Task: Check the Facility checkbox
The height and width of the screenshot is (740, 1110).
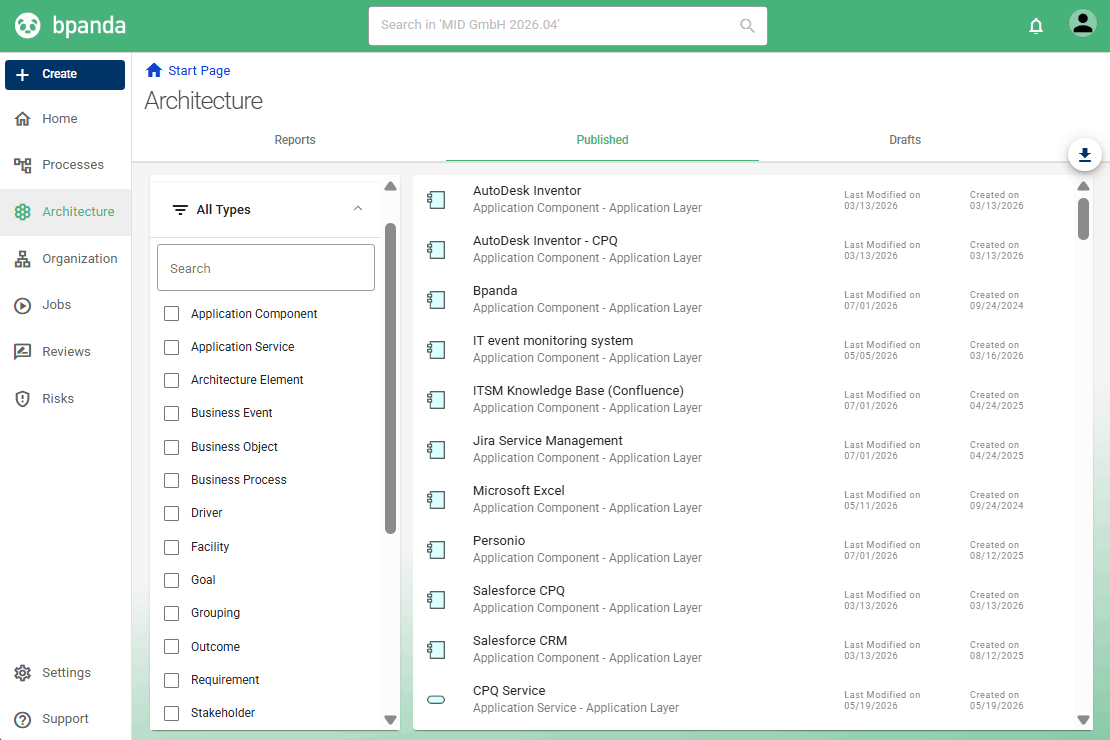Action: click(x=171, y=547)
